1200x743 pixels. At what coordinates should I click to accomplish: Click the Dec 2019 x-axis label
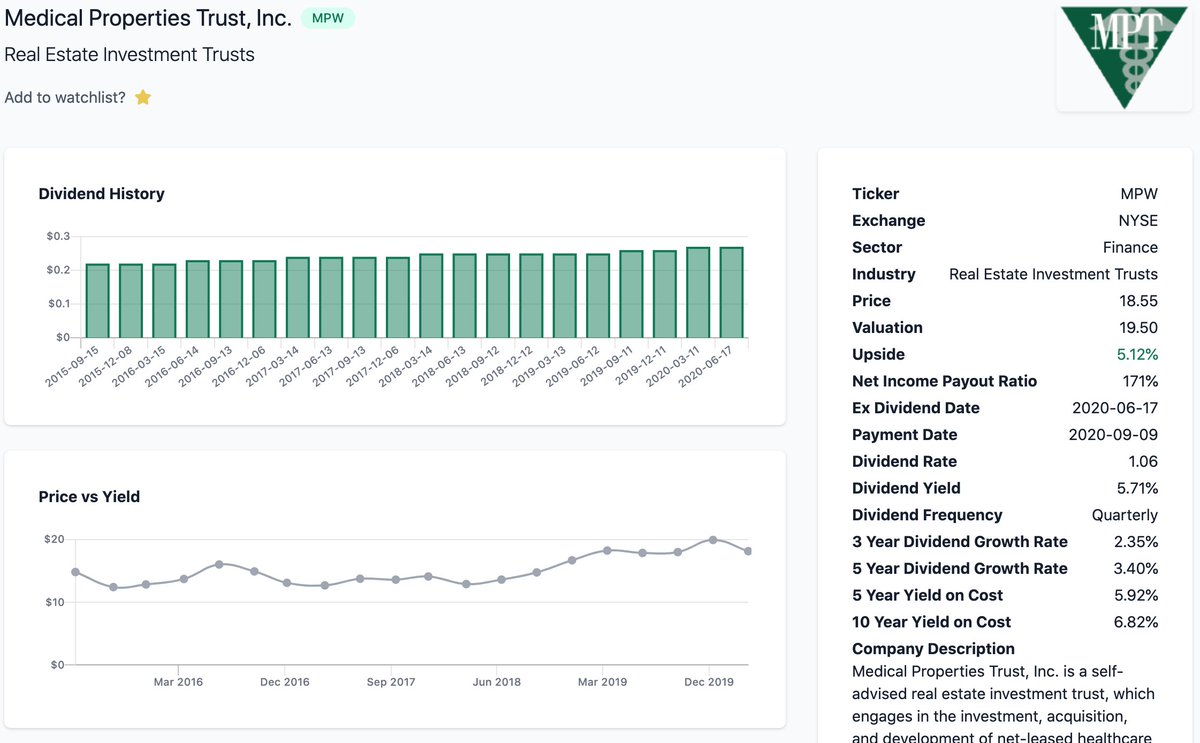(708, 682)
